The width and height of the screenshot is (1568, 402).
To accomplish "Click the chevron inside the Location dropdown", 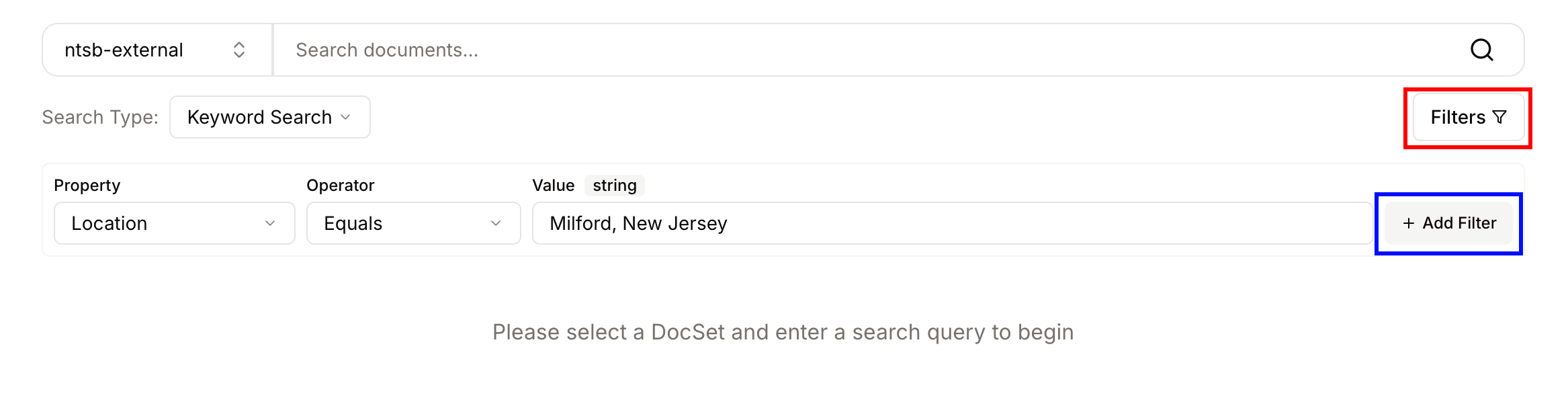I will 270,223.
